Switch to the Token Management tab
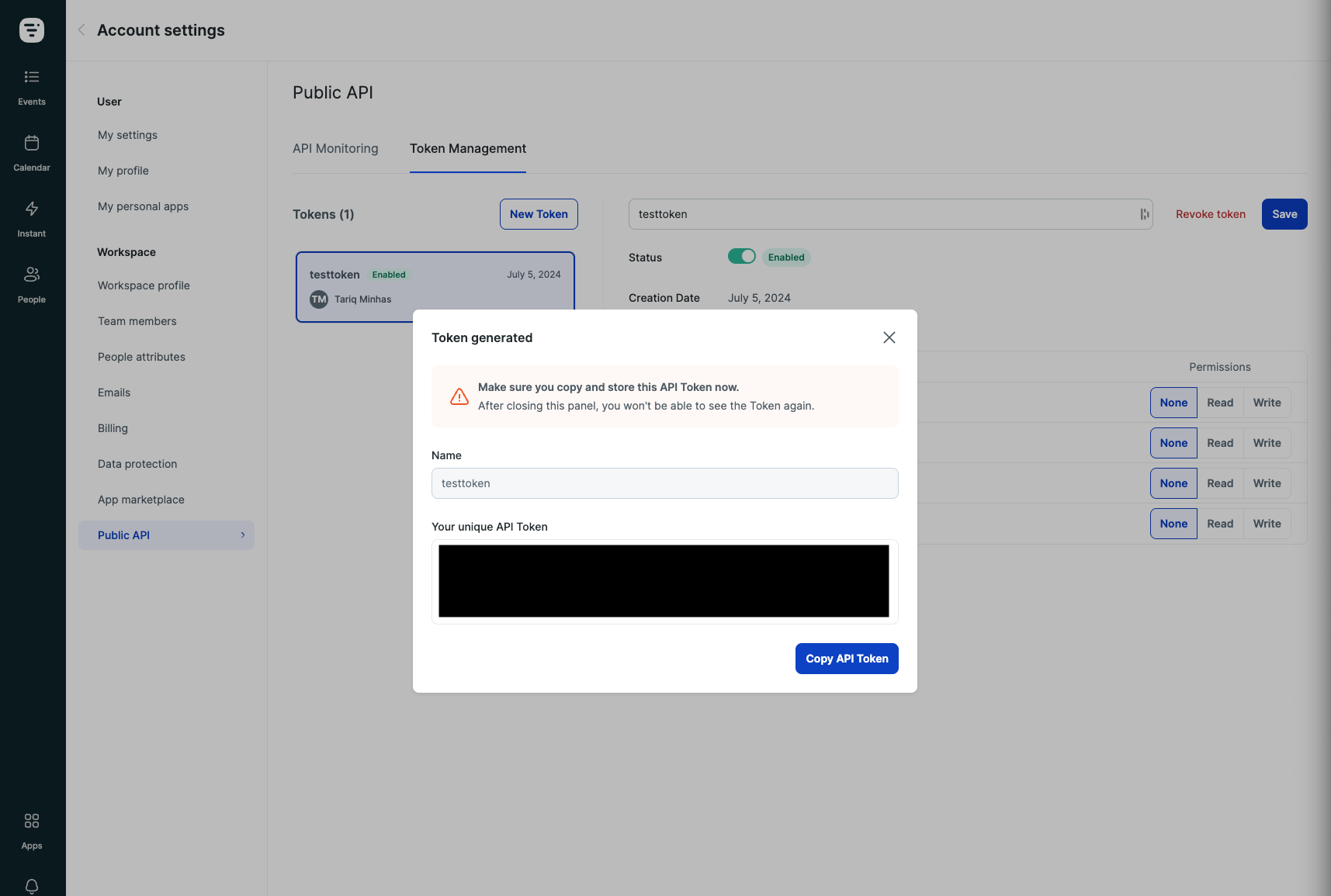 point(468,148)
